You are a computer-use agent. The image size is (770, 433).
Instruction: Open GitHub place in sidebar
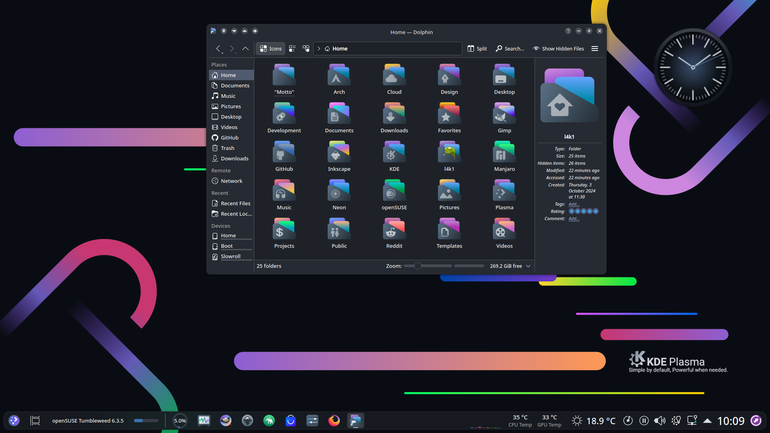coord(231,137)
